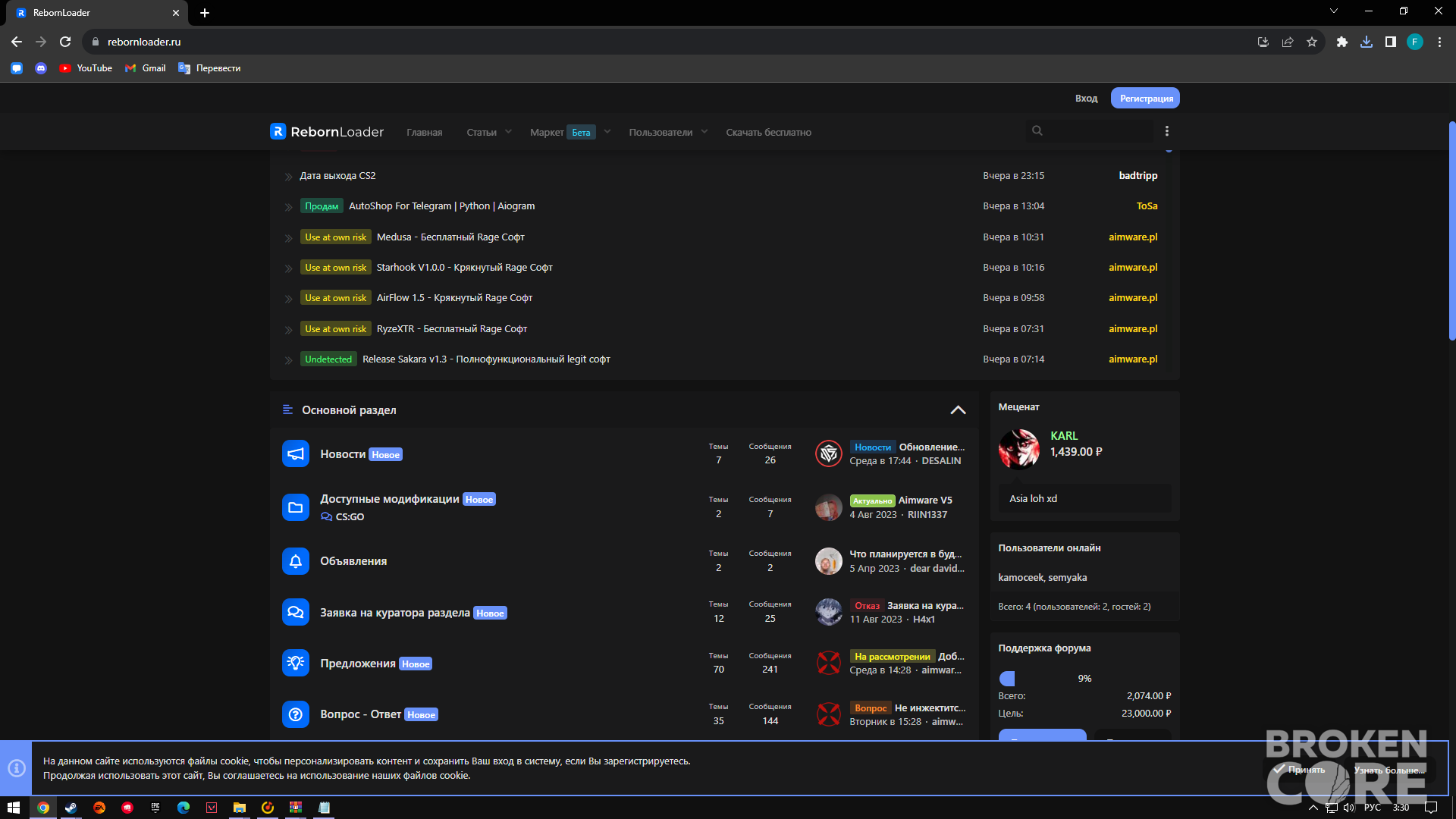Open the Дата выхода CS2 thread
The image size is (1456, 819).
tap(337, 175)
